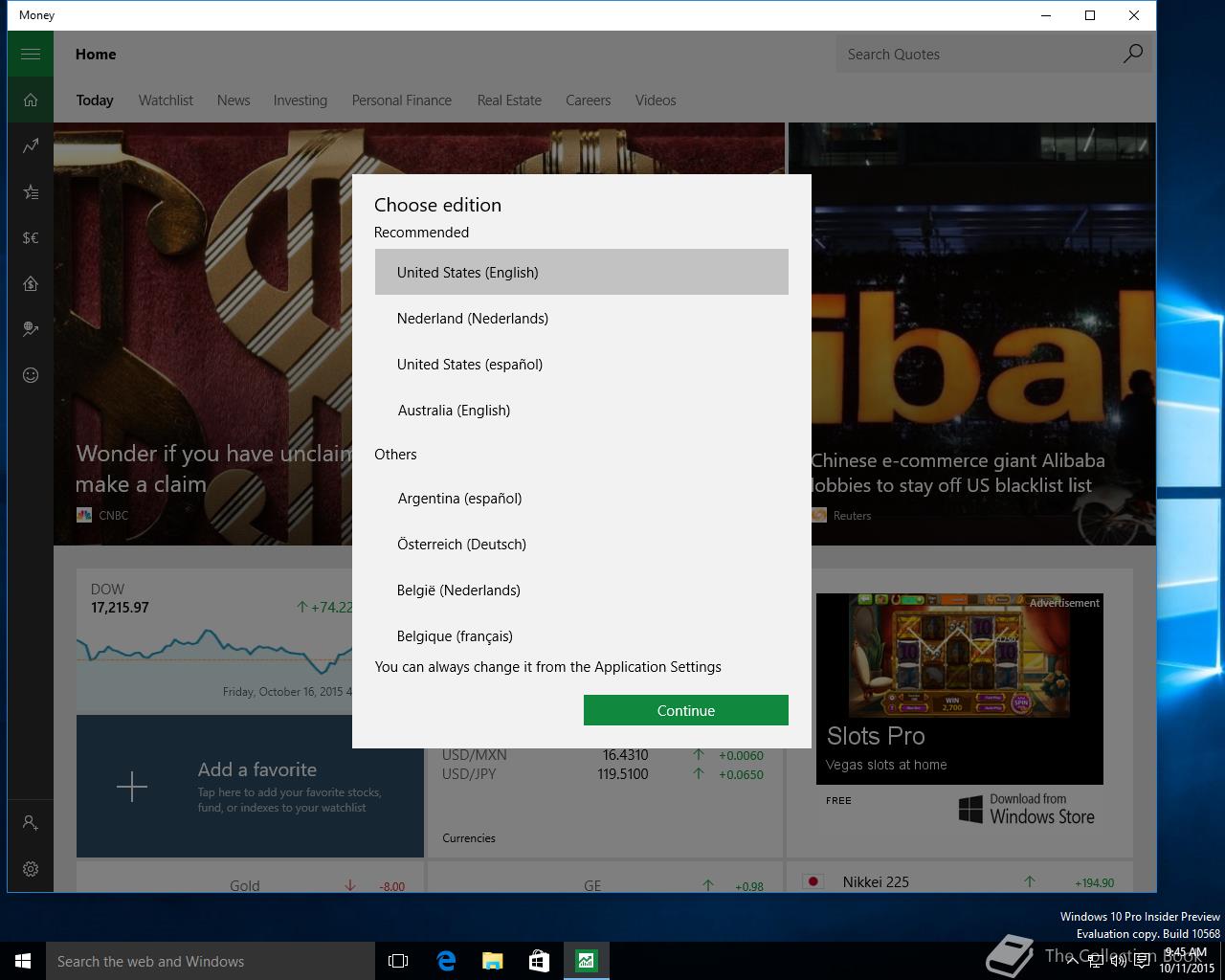The height and width of the screenshot is (980, 1225).
Task: Select België (Nederlands) edition
Action: pyautogui.click(x=582, y=590)
